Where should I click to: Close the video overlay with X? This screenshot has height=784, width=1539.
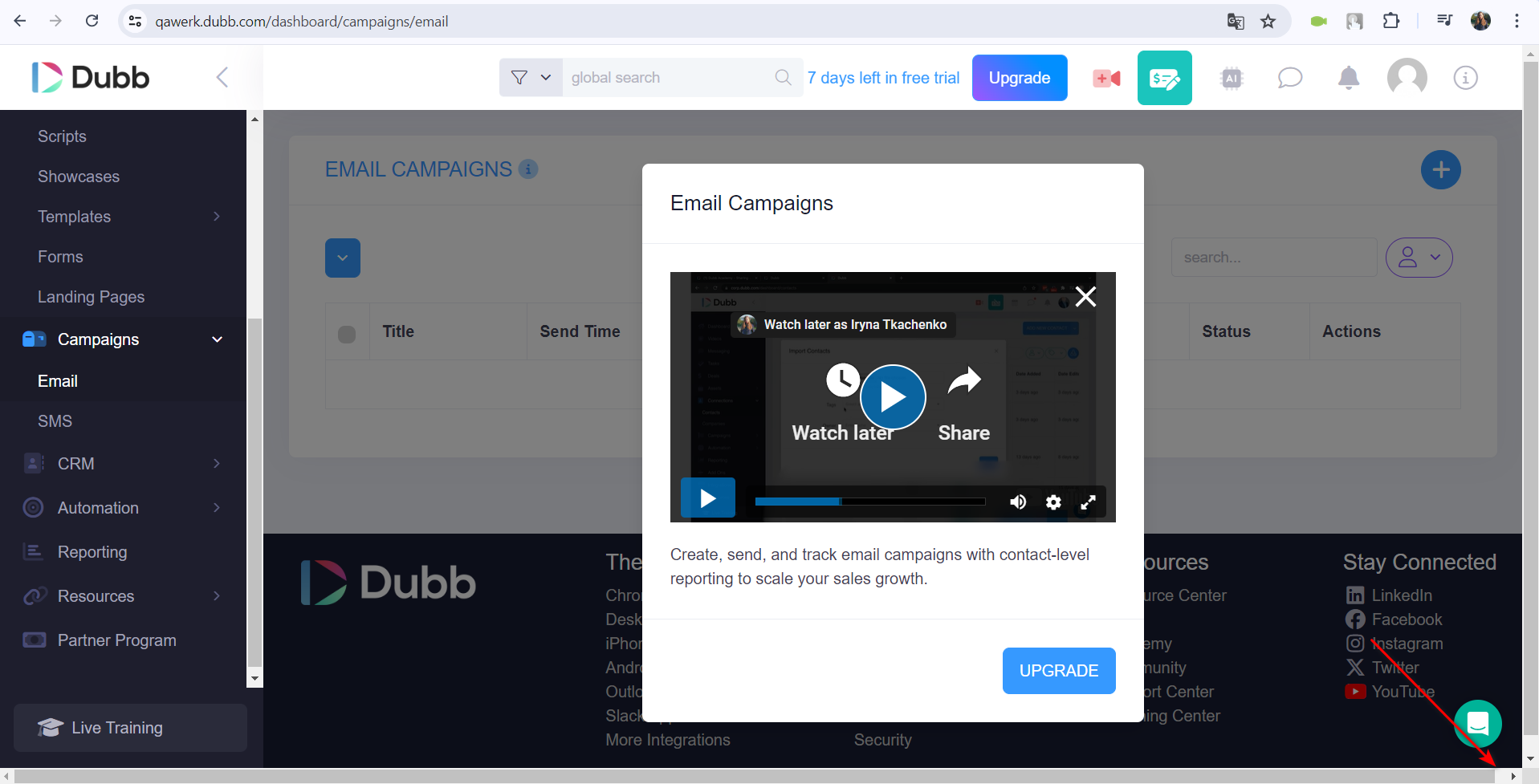(x=1085, y=297)
